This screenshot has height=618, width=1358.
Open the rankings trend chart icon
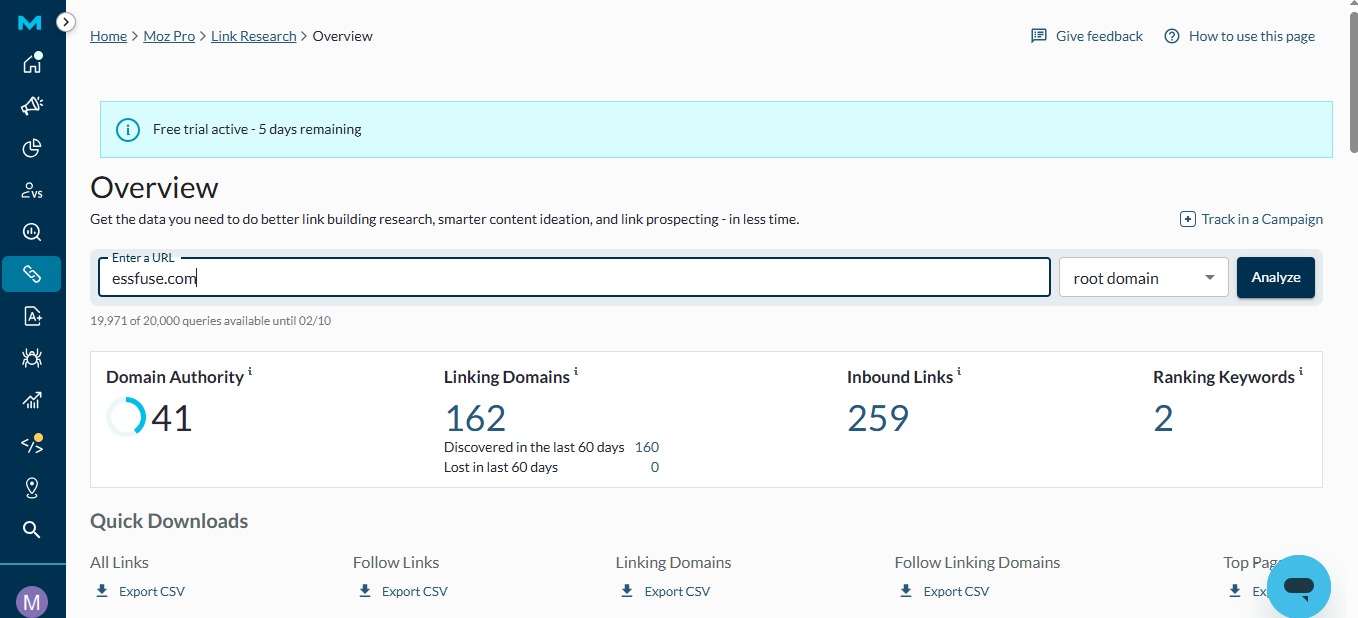(x=32, y=401)
